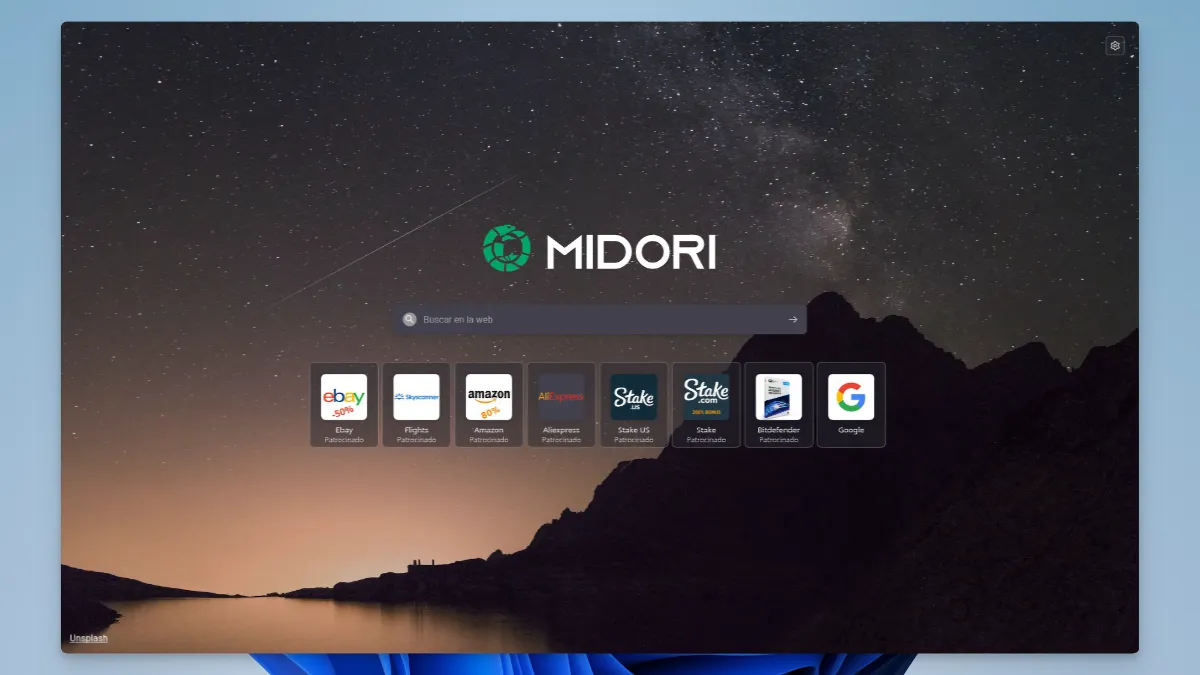The height and width of the screenshot is (675, 1200).
Task: Open the eBay shortcut tile icon
Action: coord(344,397)
